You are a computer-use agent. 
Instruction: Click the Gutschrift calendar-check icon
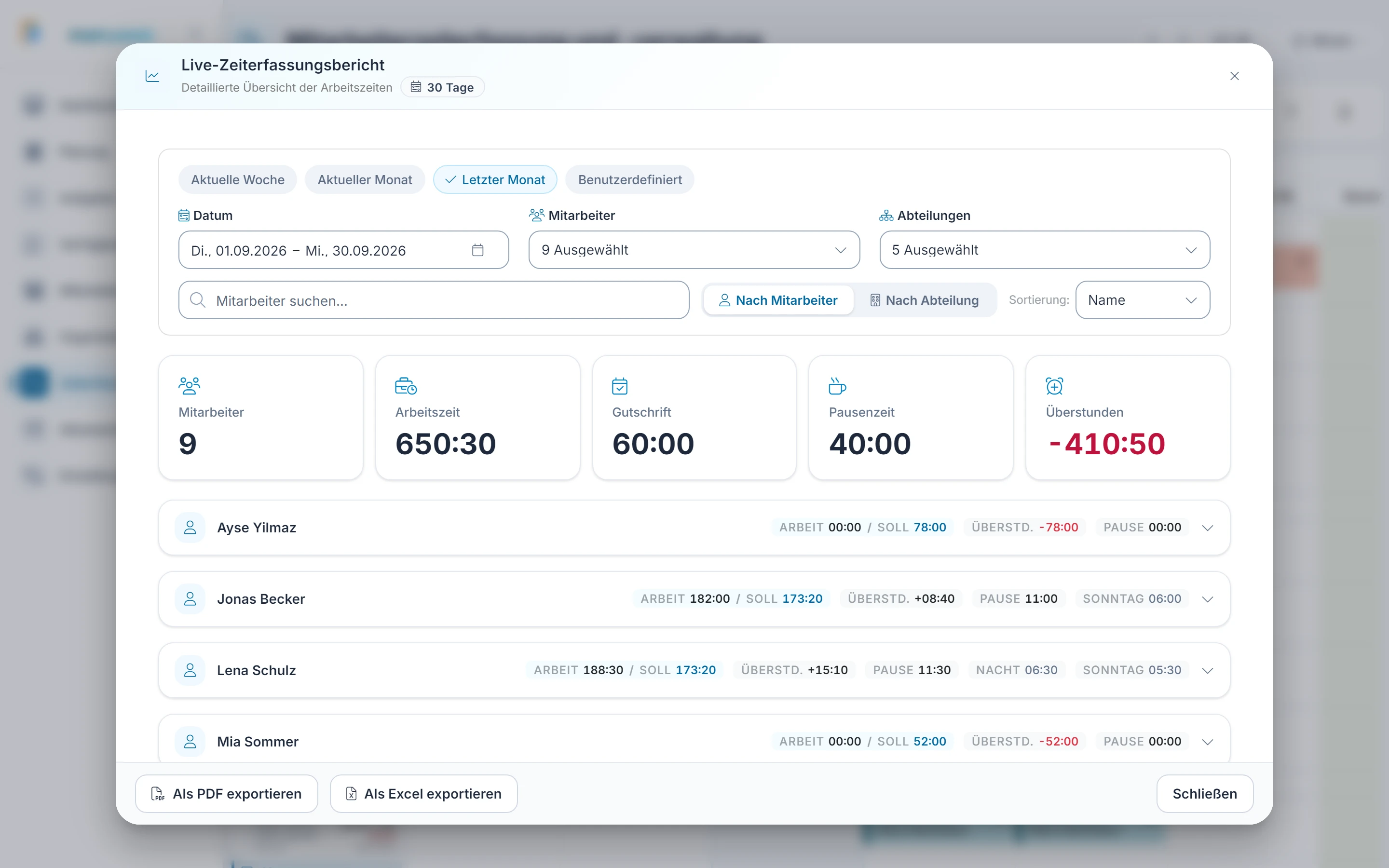(x=620, y=386)
